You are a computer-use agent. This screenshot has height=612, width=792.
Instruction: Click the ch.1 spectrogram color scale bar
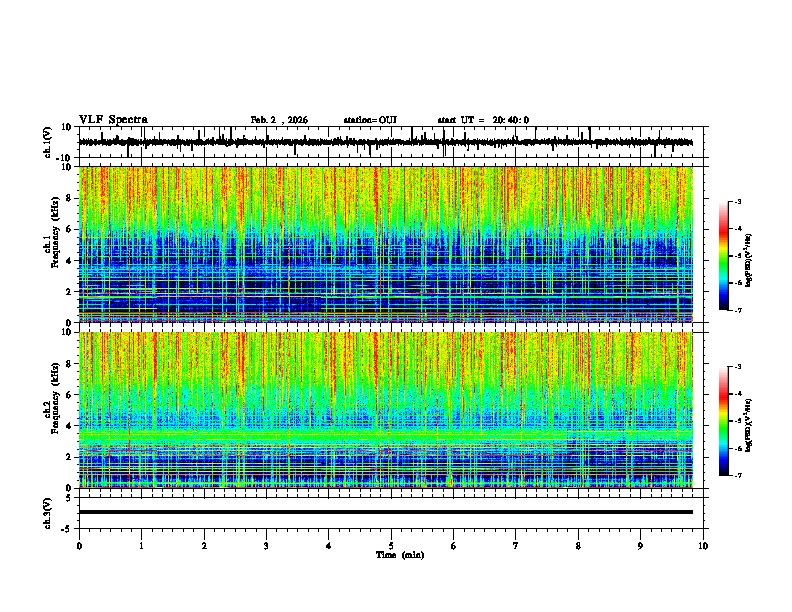point(724,256)
